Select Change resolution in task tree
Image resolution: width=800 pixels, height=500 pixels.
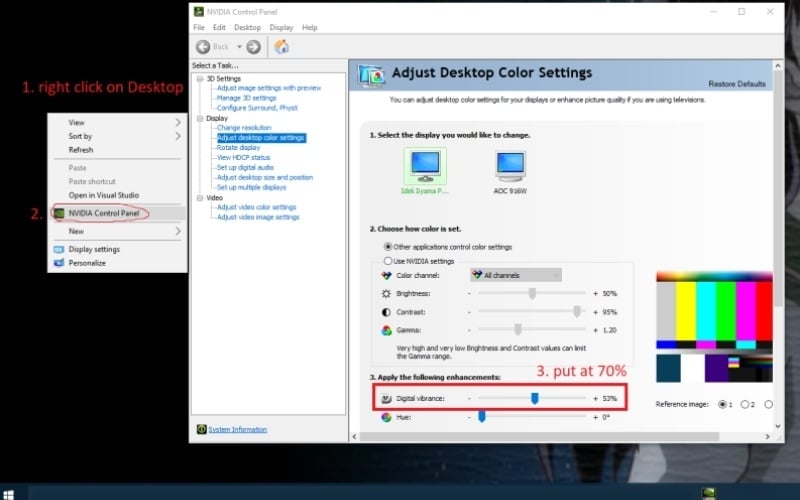click(243, 128)
